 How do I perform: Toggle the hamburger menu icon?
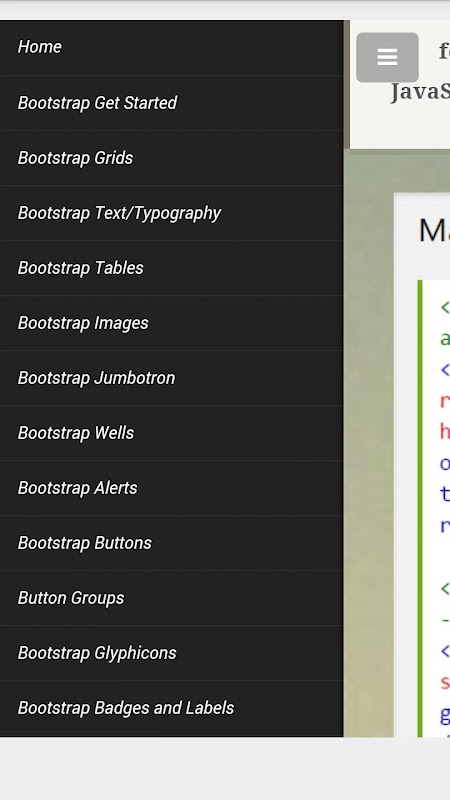pos(387,57)
